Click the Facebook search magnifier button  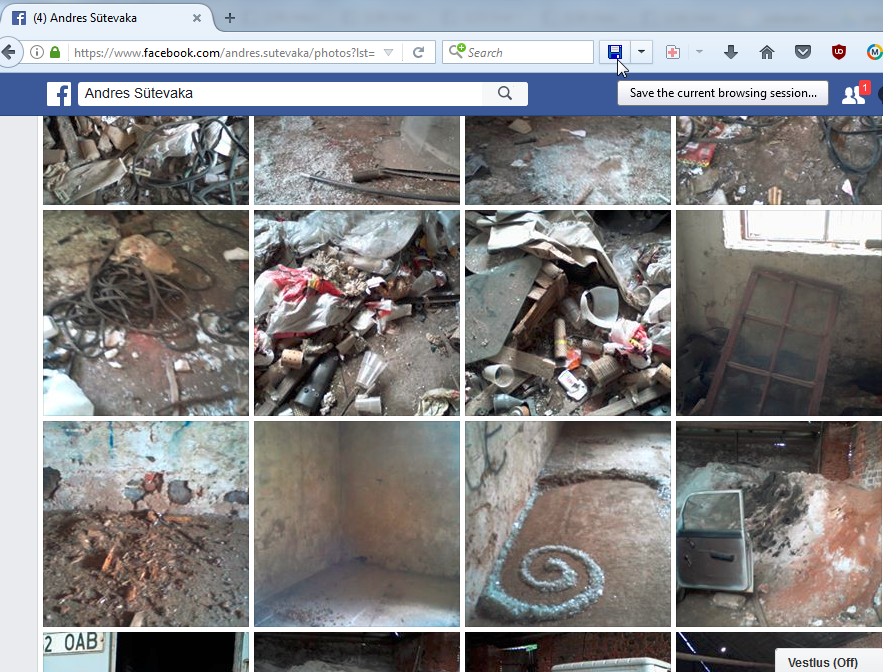(x=505, y=94)
